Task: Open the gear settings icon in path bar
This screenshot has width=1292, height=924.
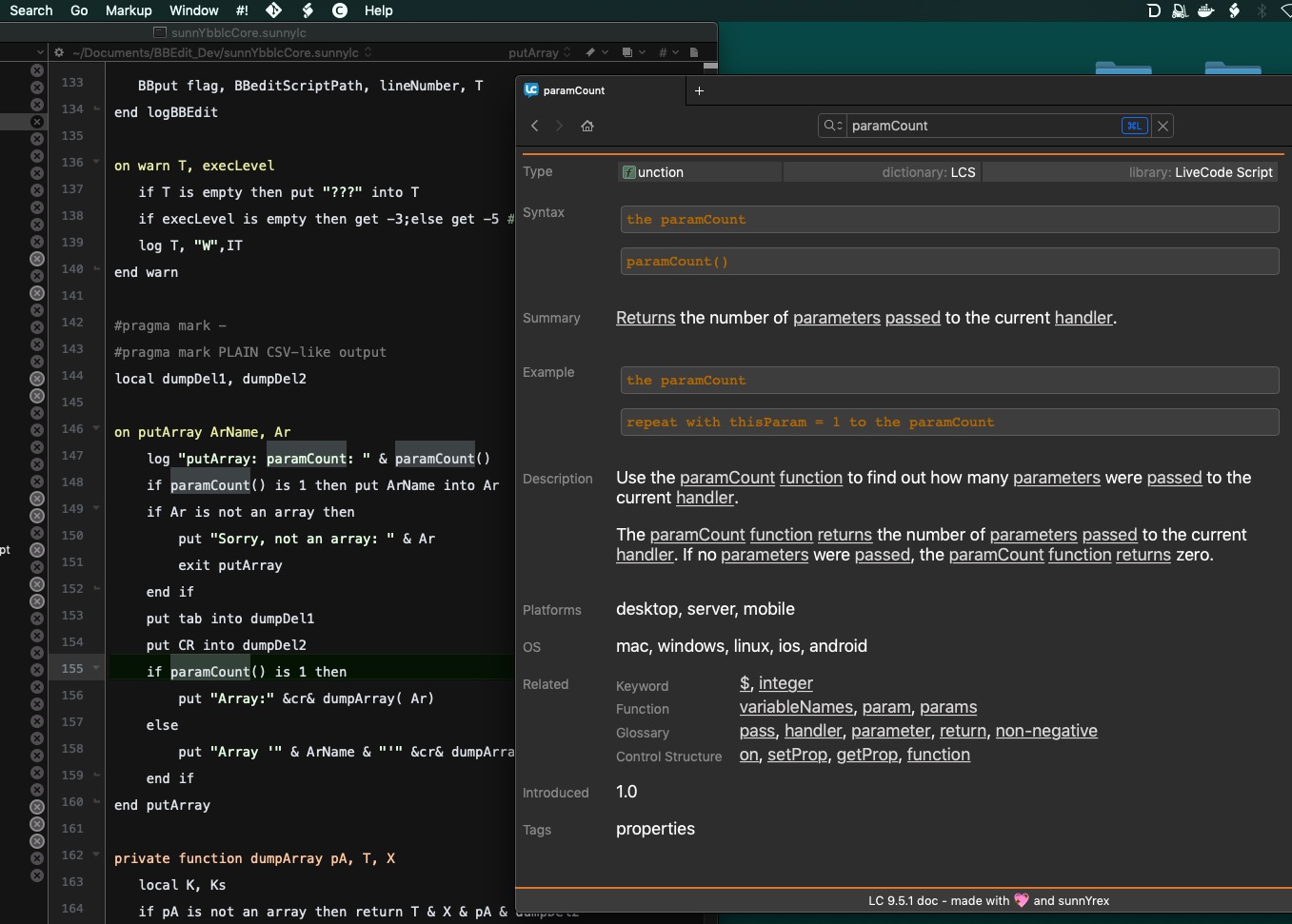Action: [x=59, y=52]
